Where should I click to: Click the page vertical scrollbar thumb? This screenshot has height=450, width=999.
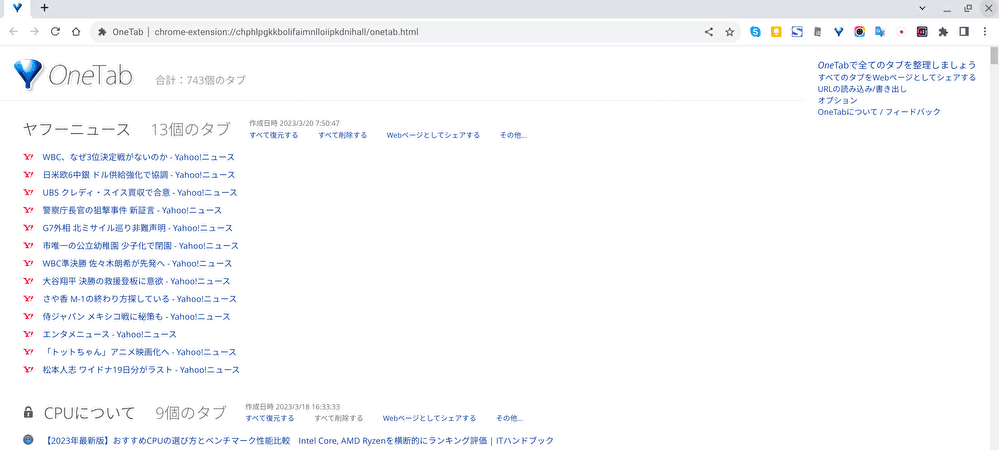coord(994,55)
